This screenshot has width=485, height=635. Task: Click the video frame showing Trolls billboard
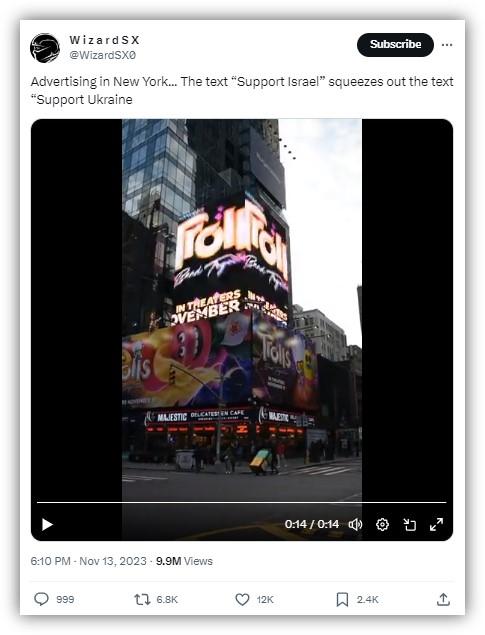coord(242,308)
